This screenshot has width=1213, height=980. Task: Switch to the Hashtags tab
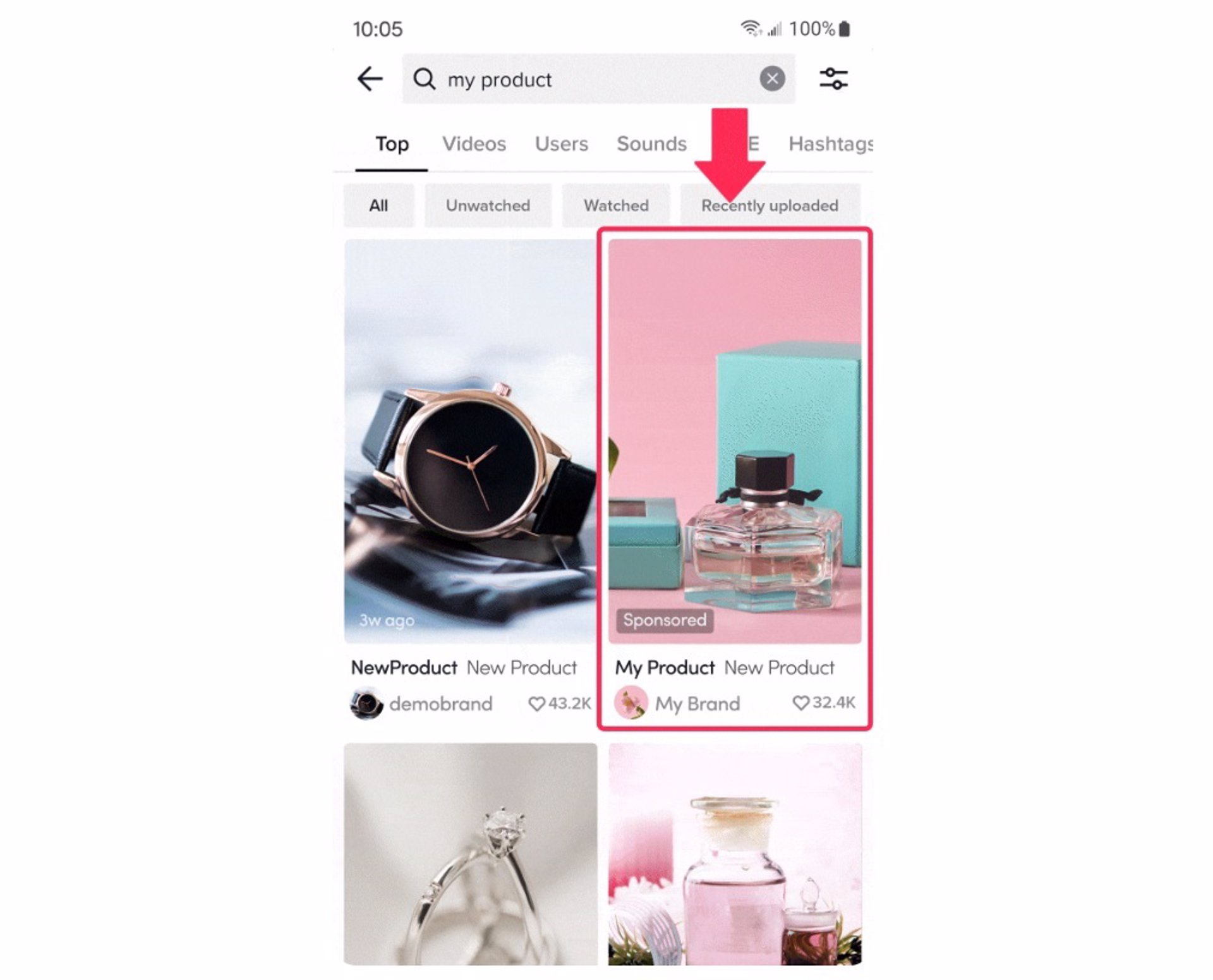[x=832, y=143]
